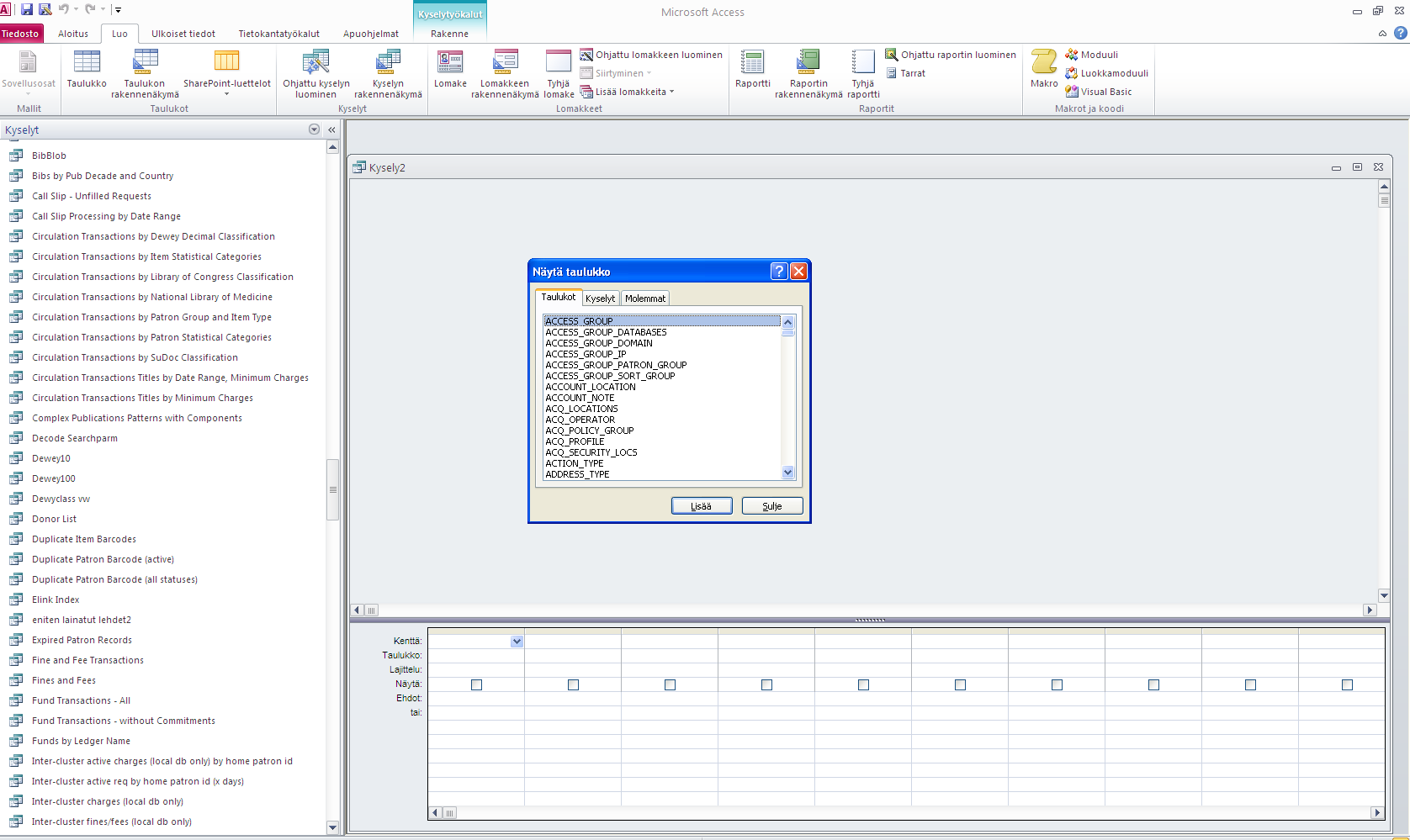Open the Fines and Fees query
The height and width of the screenshot is (840, 1410).
click(x=64, y=680)
